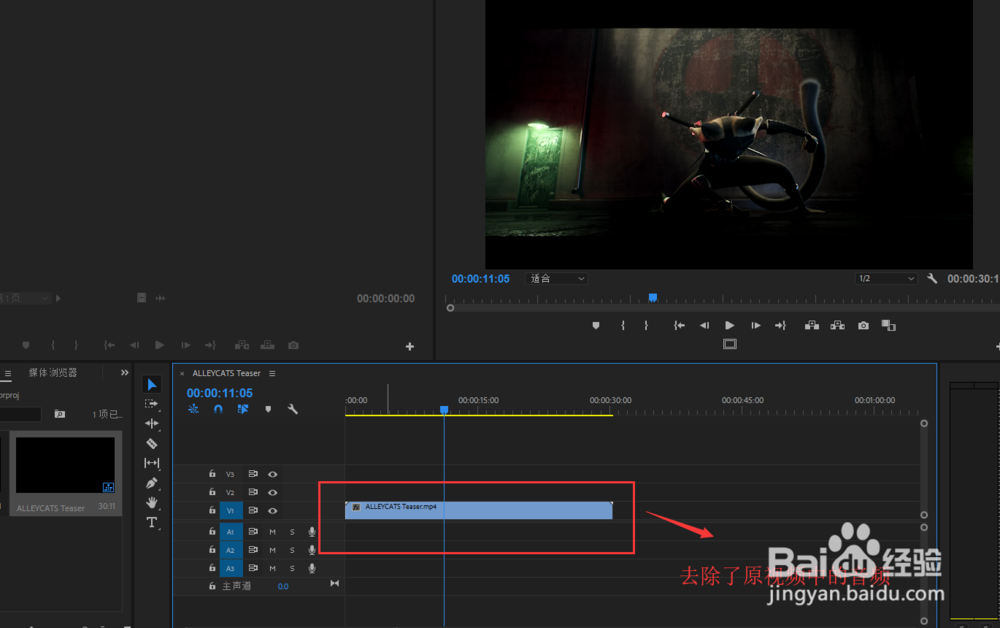
Task: Select the Pen tool
Action: pos(152,483)
